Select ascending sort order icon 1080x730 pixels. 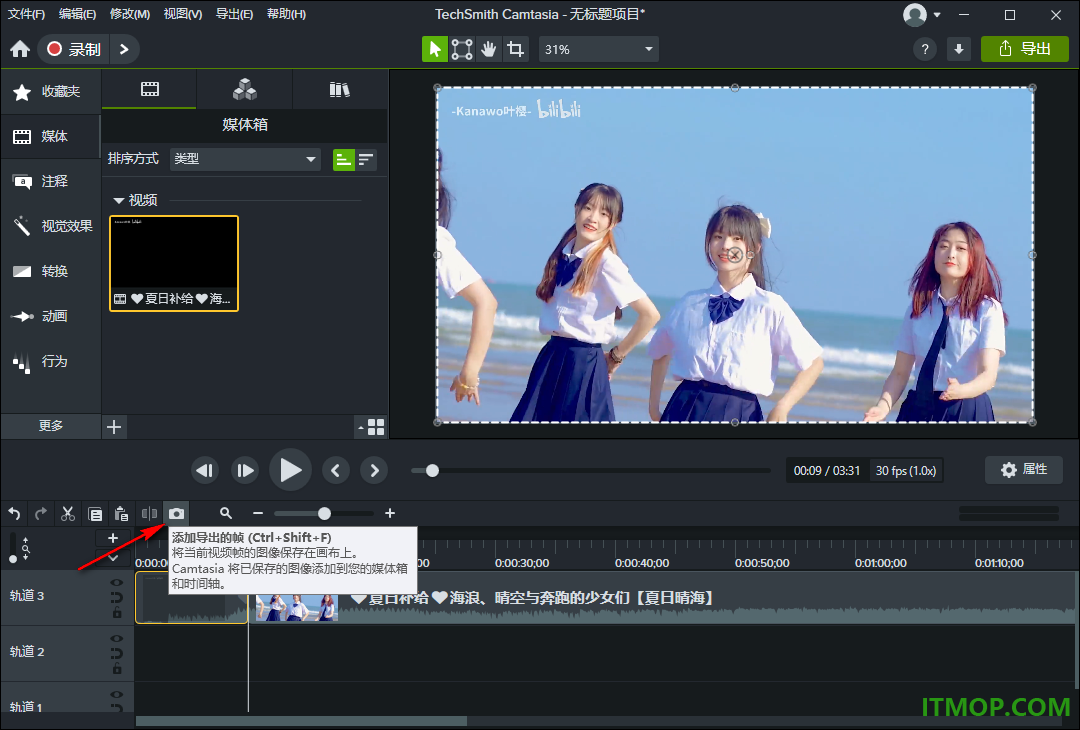pos(343,160)
